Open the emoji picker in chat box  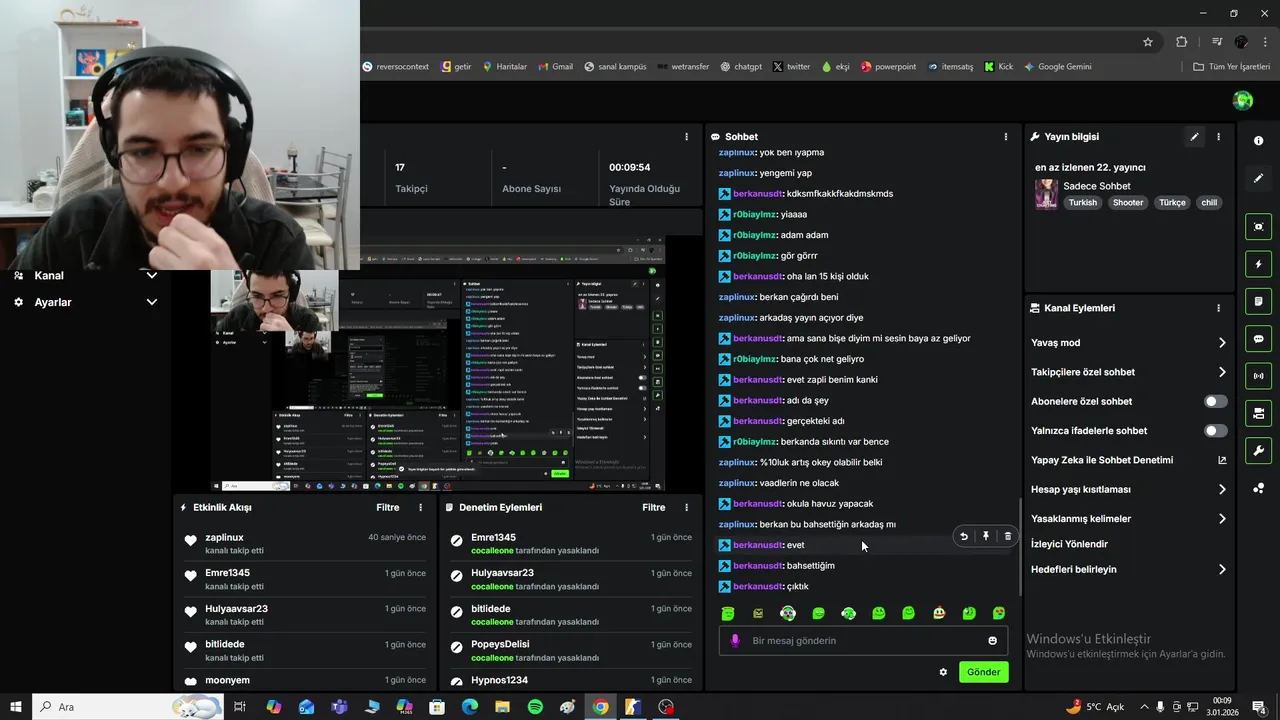click(992, 641)
